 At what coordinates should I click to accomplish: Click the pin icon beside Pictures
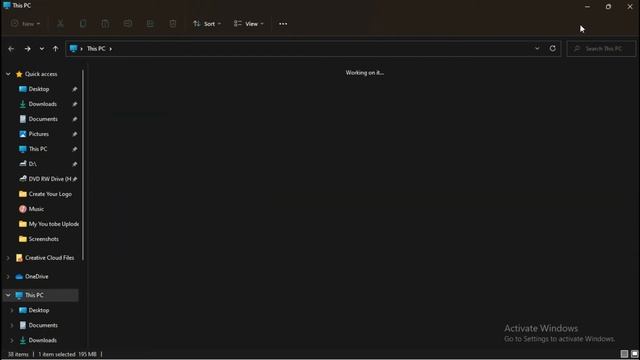[x=75, y=134]
